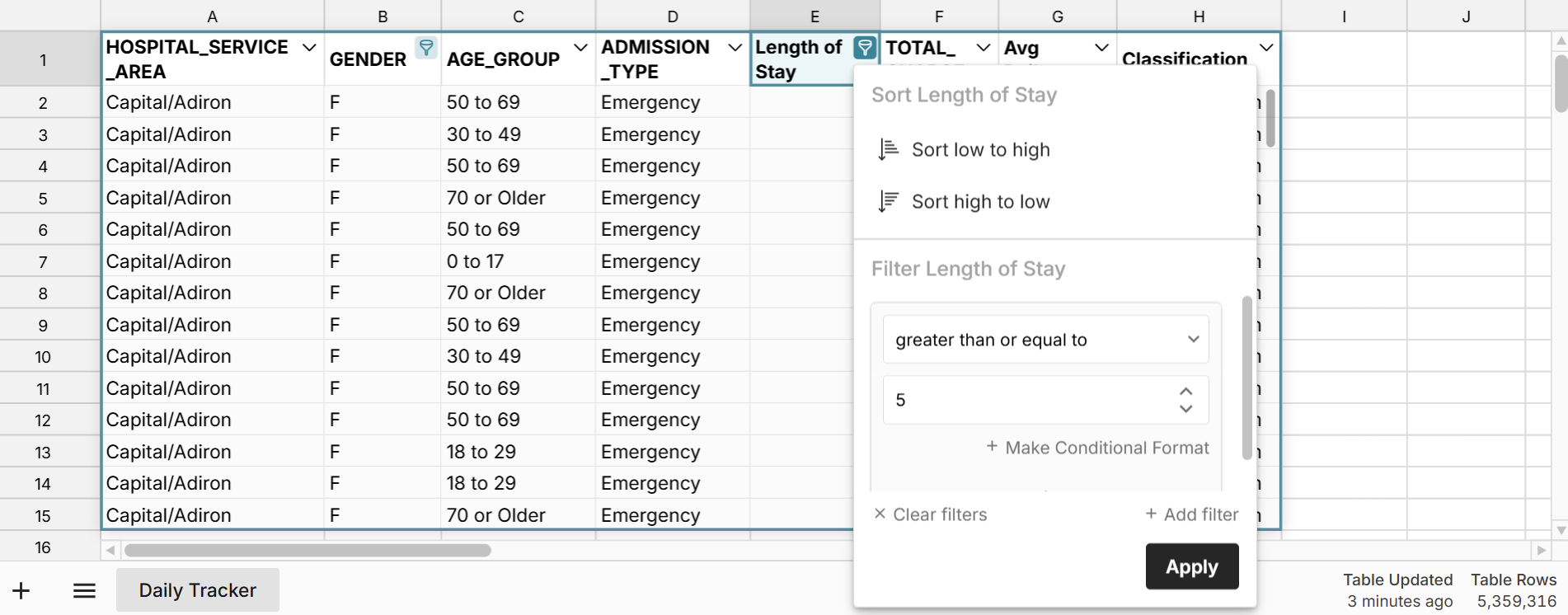
Task: Click the Length of Stay filter icon
Action: 864,48
